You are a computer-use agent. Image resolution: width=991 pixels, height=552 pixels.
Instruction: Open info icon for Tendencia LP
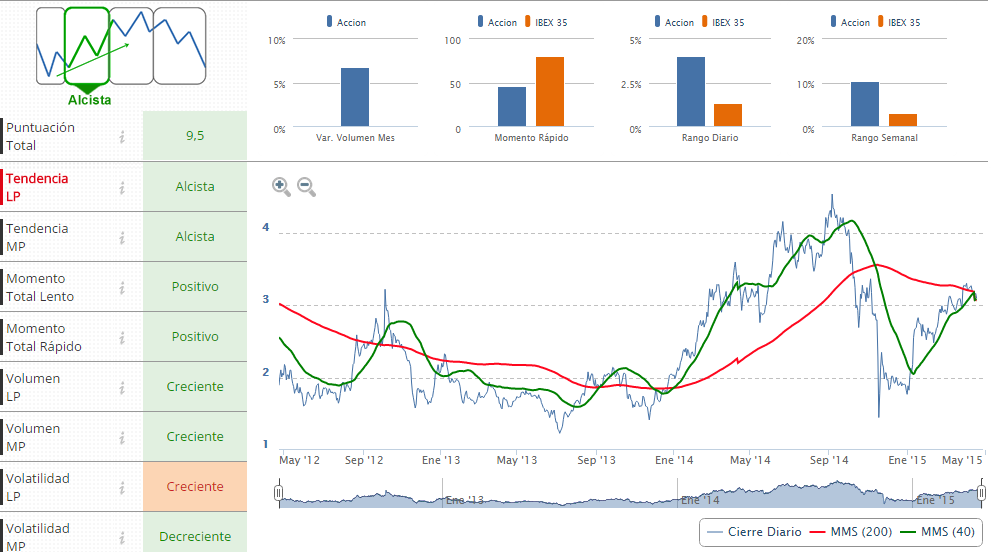122,187
